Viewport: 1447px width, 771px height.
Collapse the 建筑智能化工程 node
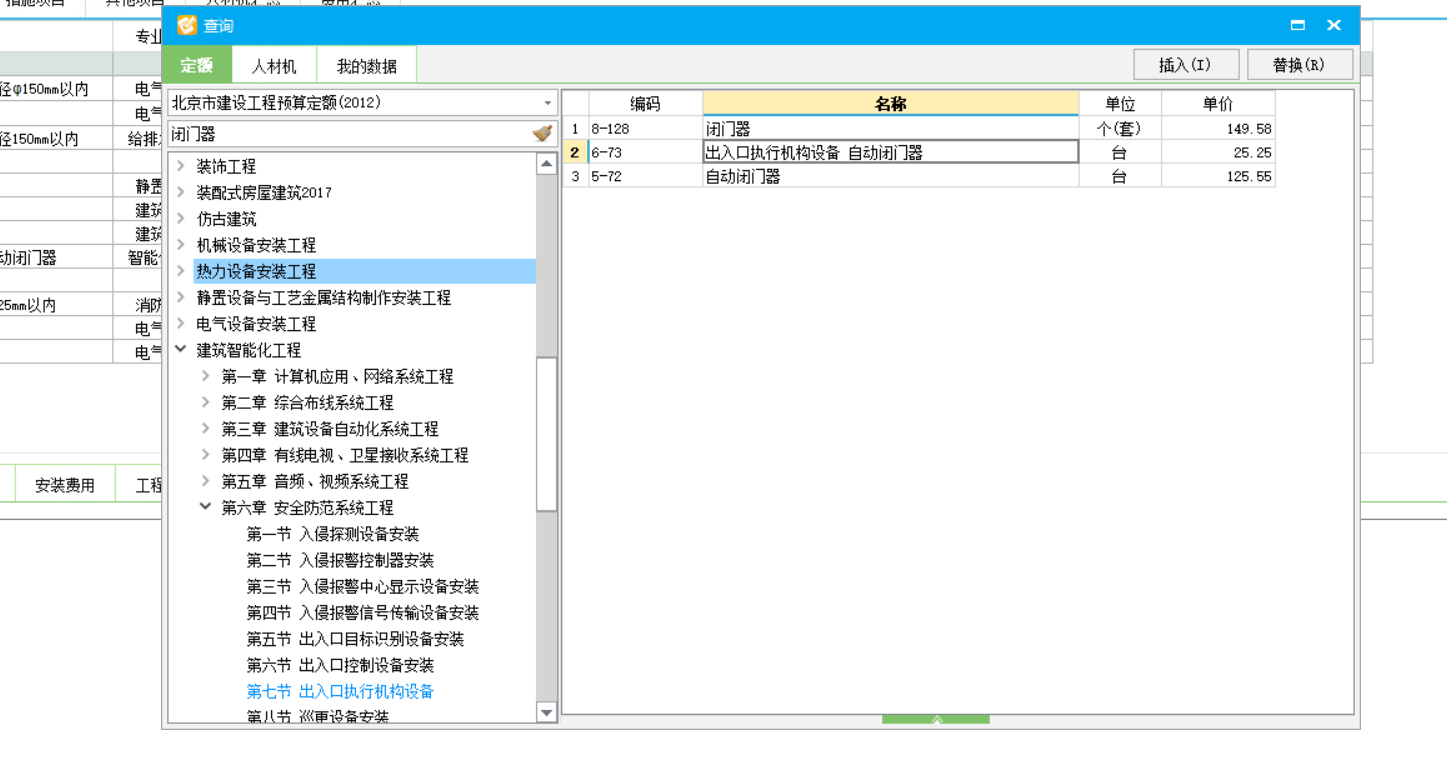pos(181,350)
